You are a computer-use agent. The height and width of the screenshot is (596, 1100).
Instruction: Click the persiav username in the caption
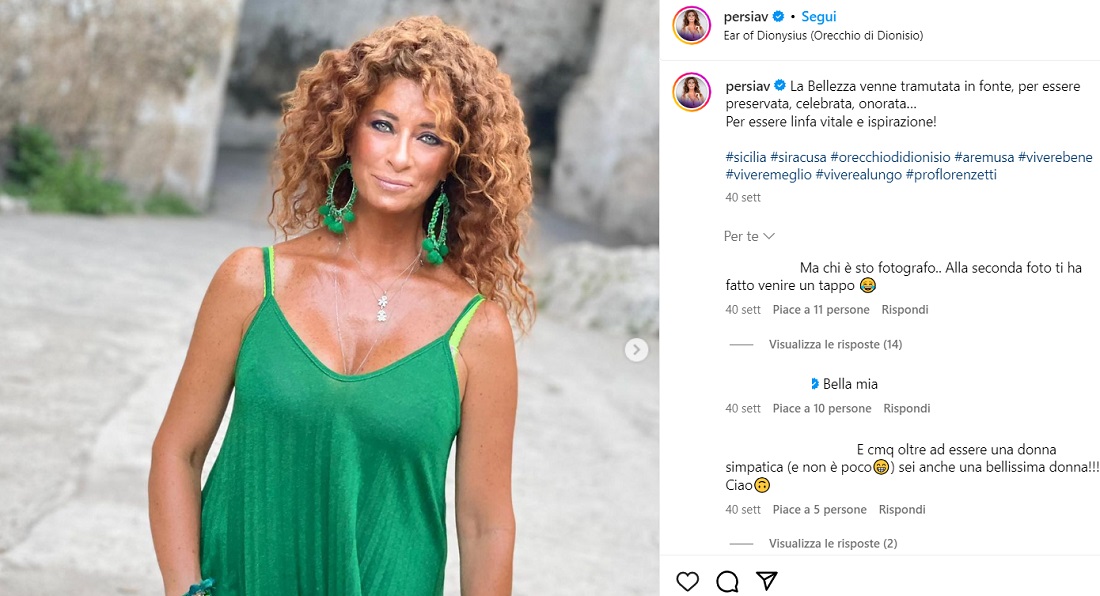pos(746,86)
